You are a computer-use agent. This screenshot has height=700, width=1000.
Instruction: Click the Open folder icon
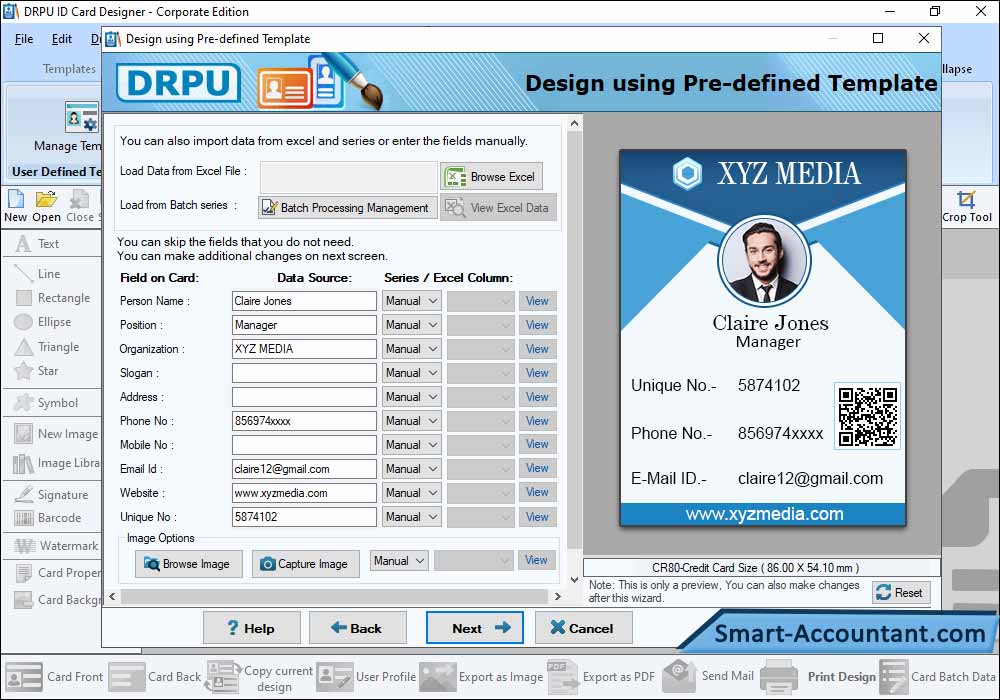click(x=46, y=200)
